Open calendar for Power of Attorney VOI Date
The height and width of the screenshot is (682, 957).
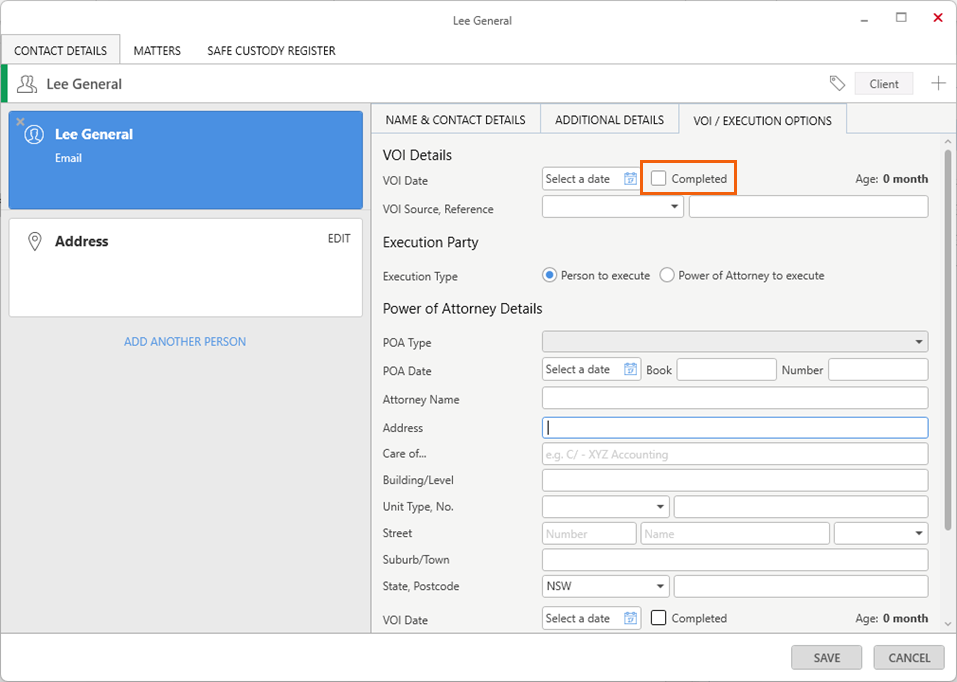(x=630, y=619)
